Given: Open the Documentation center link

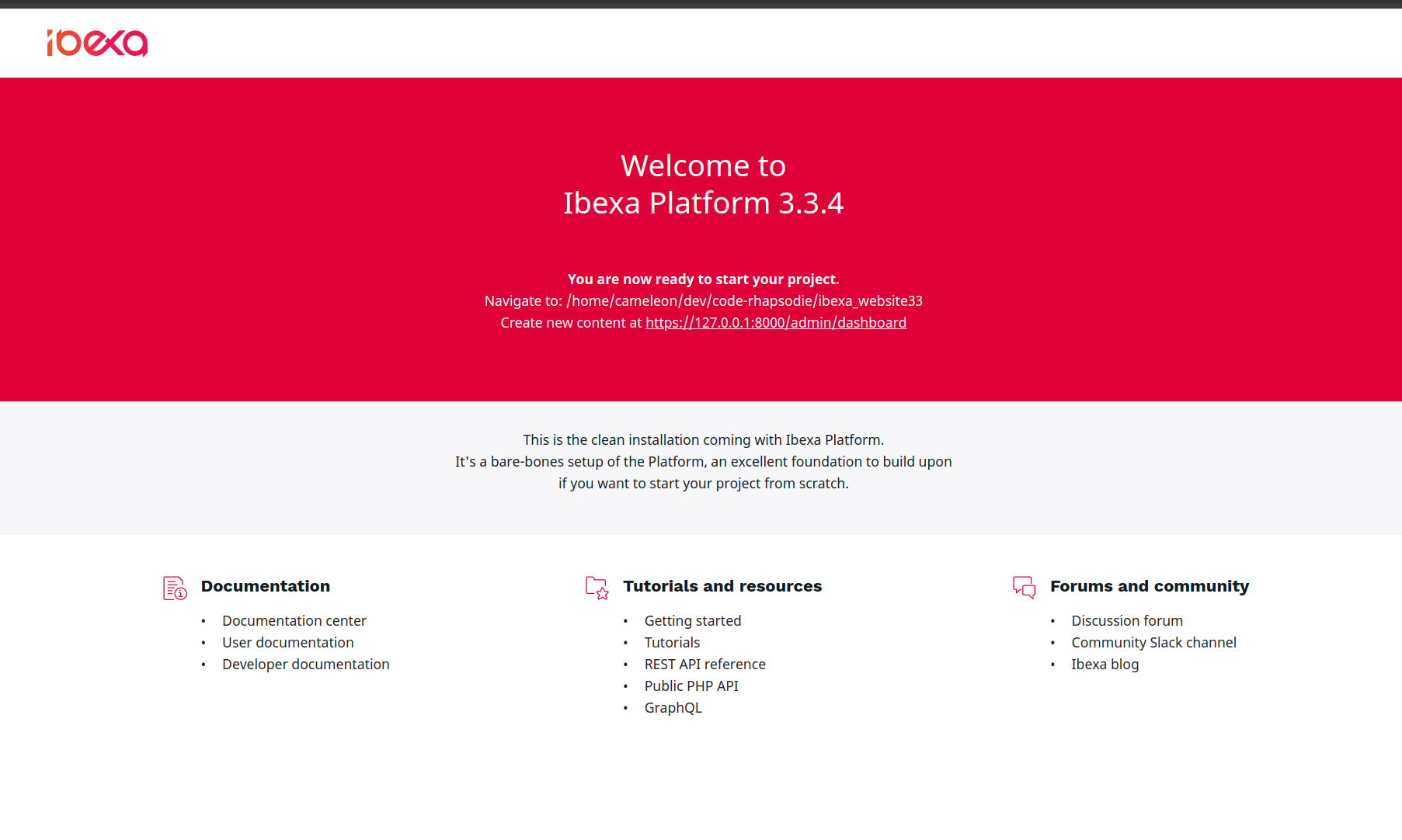Looking at the screenshot, I should [294, 621].
